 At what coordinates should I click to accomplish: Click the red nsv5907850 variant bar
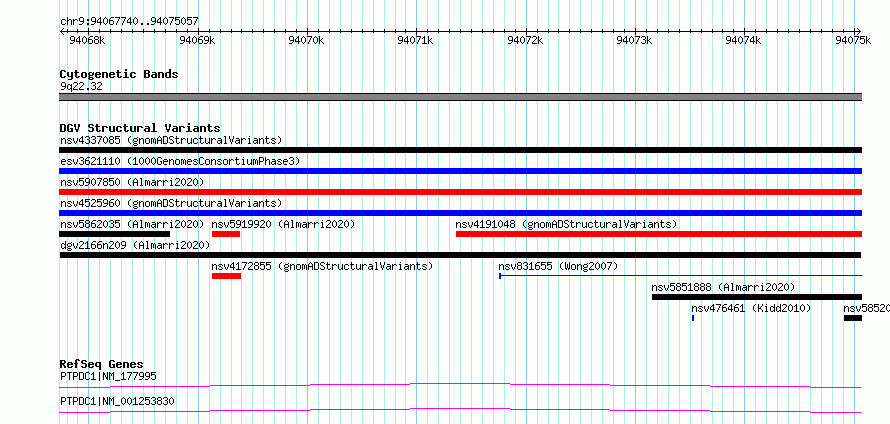tap(460, 192)
